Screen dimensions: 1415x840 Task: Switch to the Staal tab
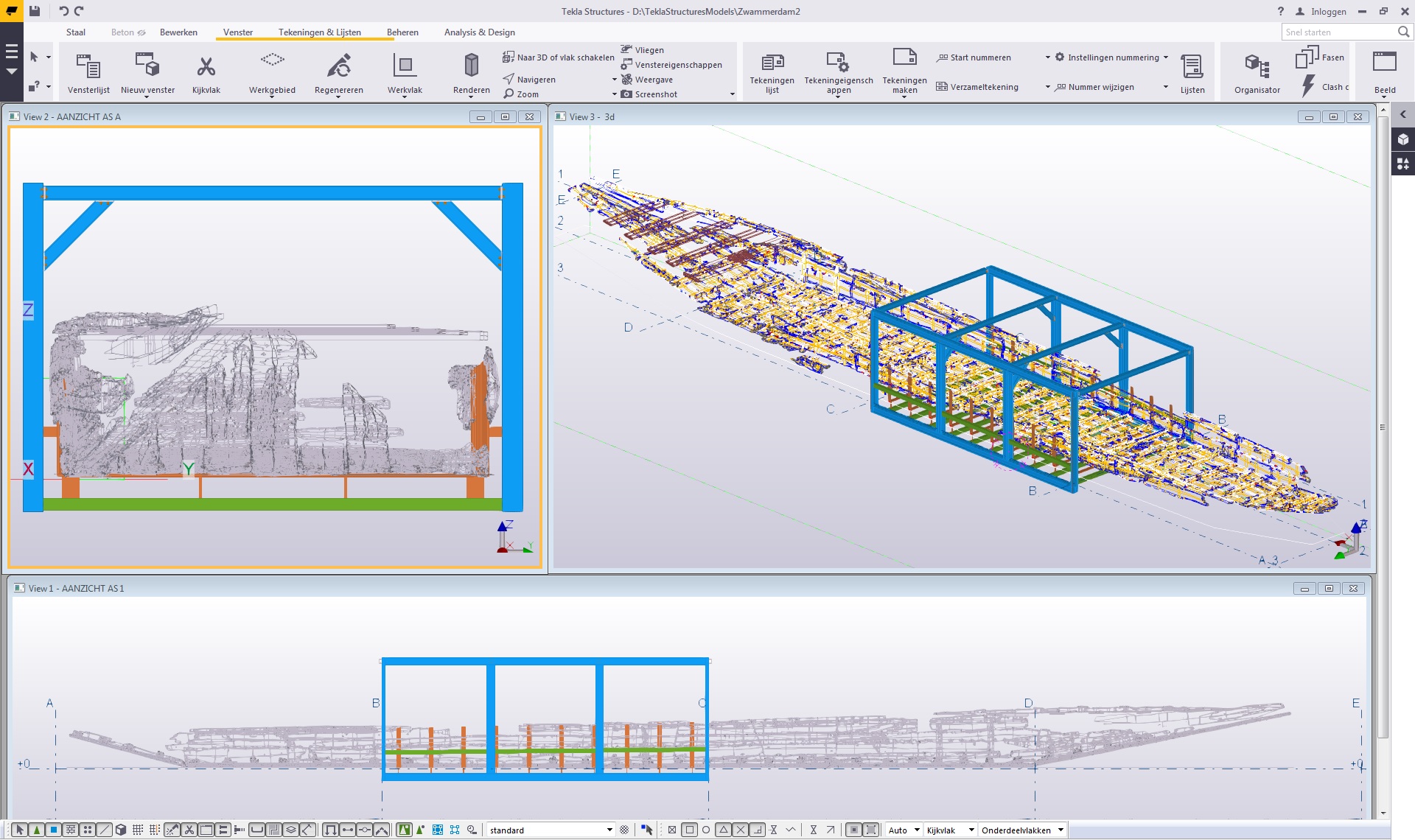click(x=76, y=32)
